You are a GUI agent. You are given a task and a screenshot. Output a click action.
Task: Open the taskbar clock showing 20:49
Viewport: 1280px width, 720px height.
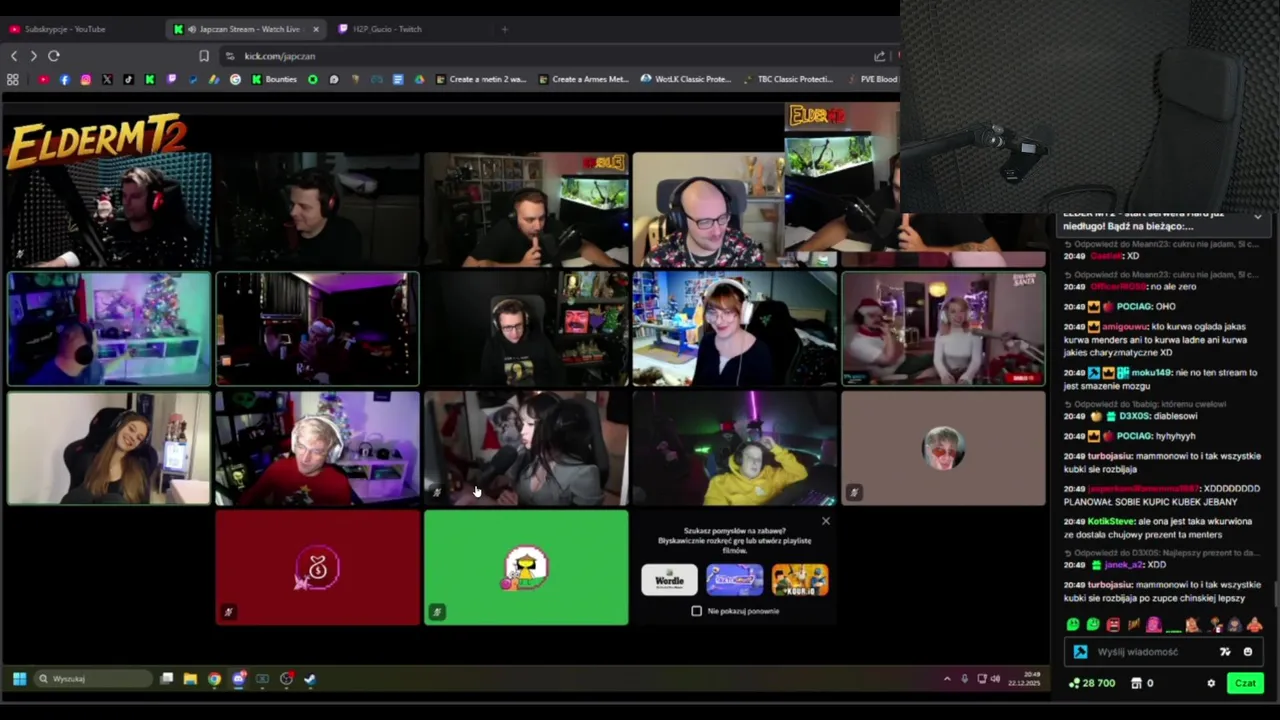(1024, 679)
